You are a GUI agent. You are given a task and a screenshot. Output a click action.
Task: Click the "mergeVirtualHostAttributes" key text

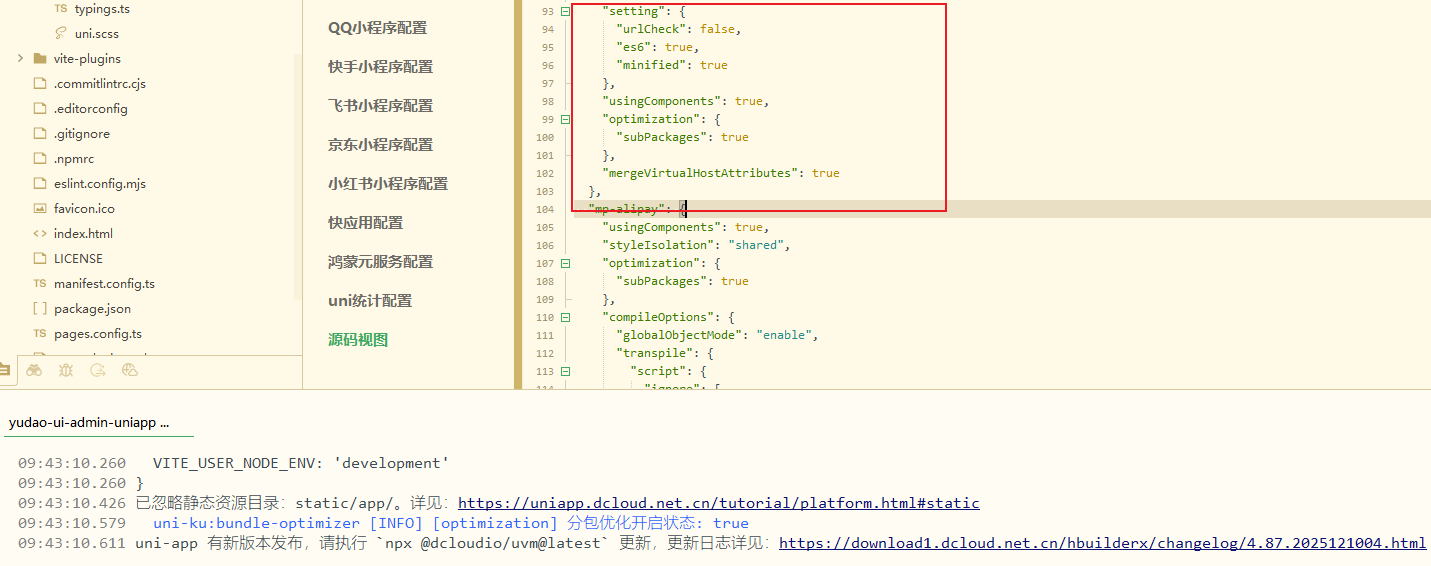[x=702, y=173]
